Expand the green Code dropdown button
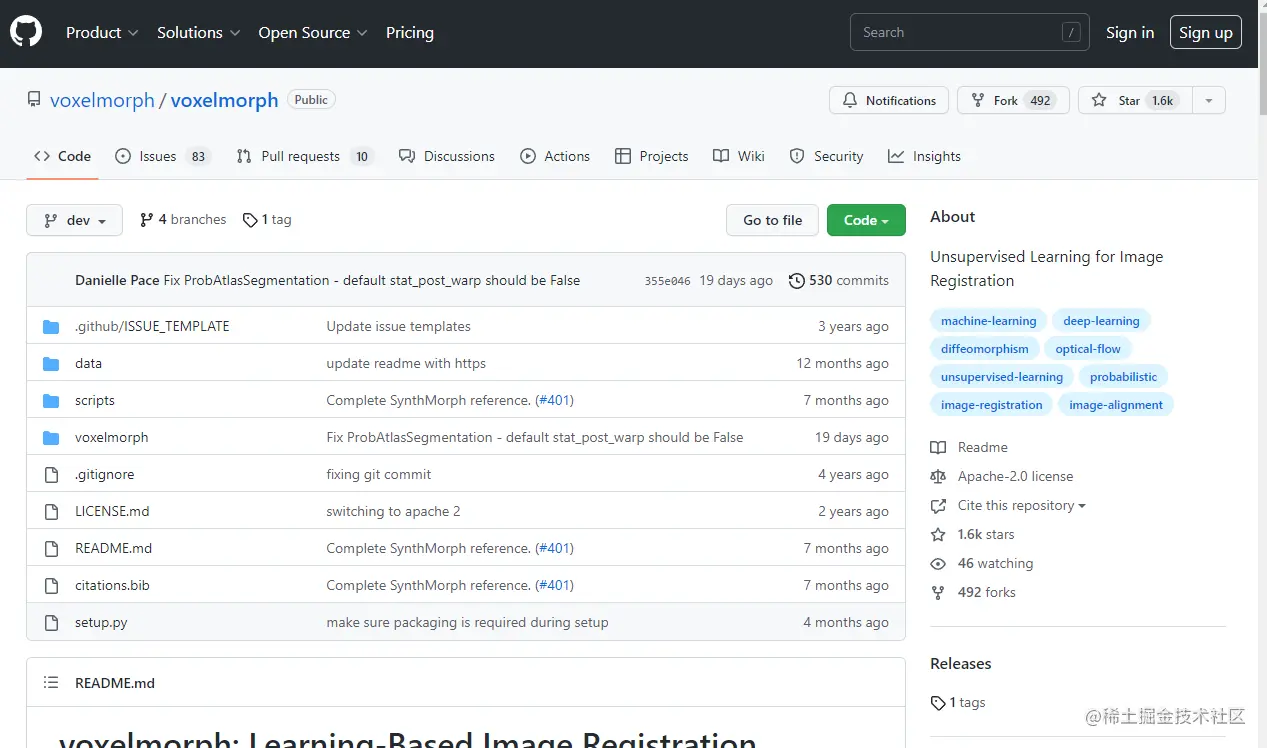 point(866,220)
